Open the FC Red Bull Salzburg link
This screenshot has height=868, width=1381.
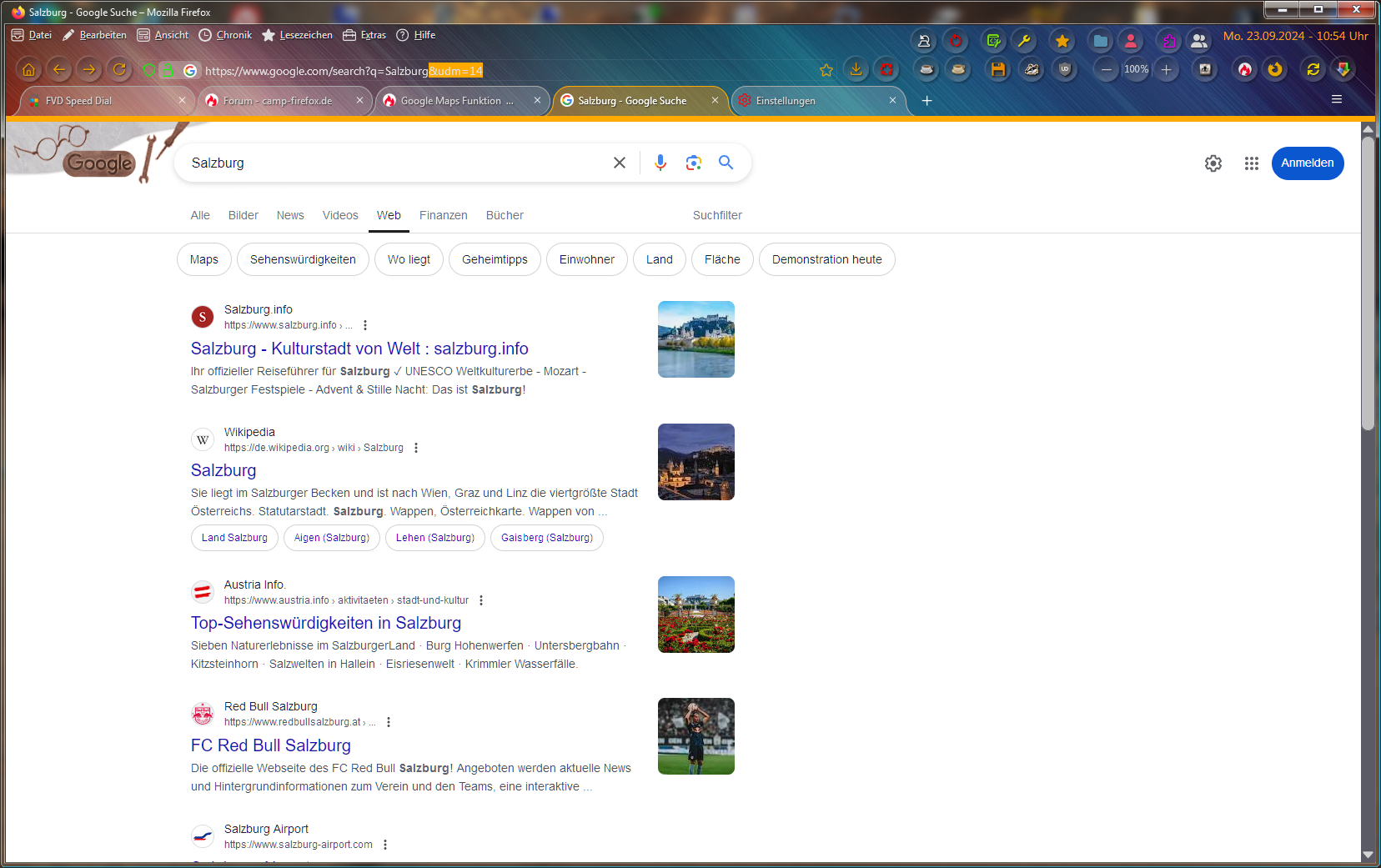click(x=270, y=745)
